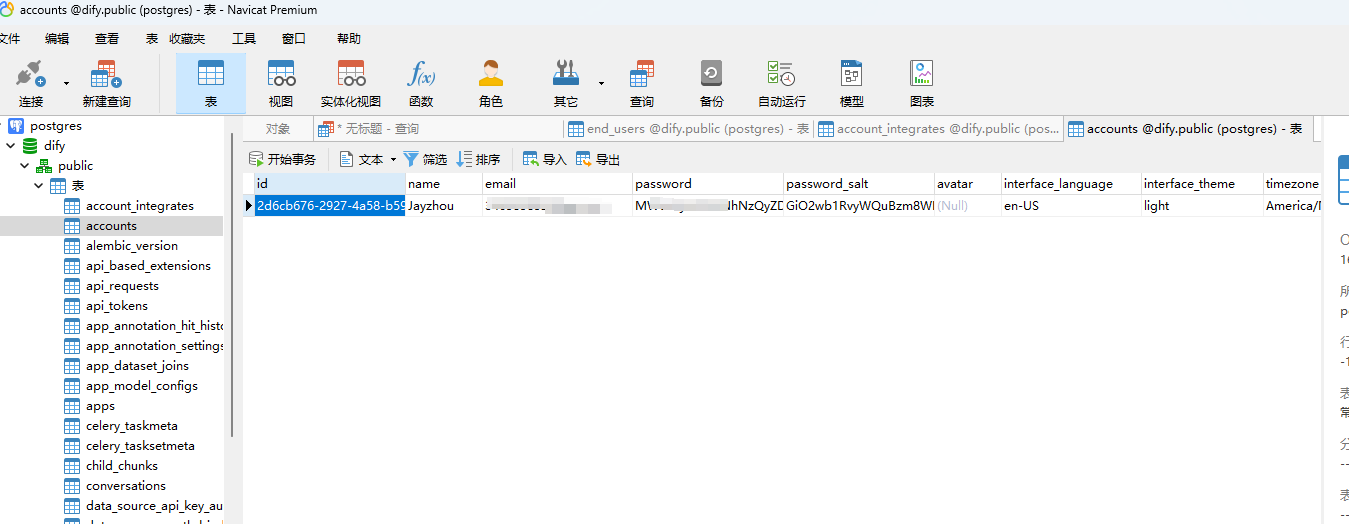Image resolution: width=1349 pixels, height=524 pixels.
Task: Open the 查看 menu
Action: [107, 39]
